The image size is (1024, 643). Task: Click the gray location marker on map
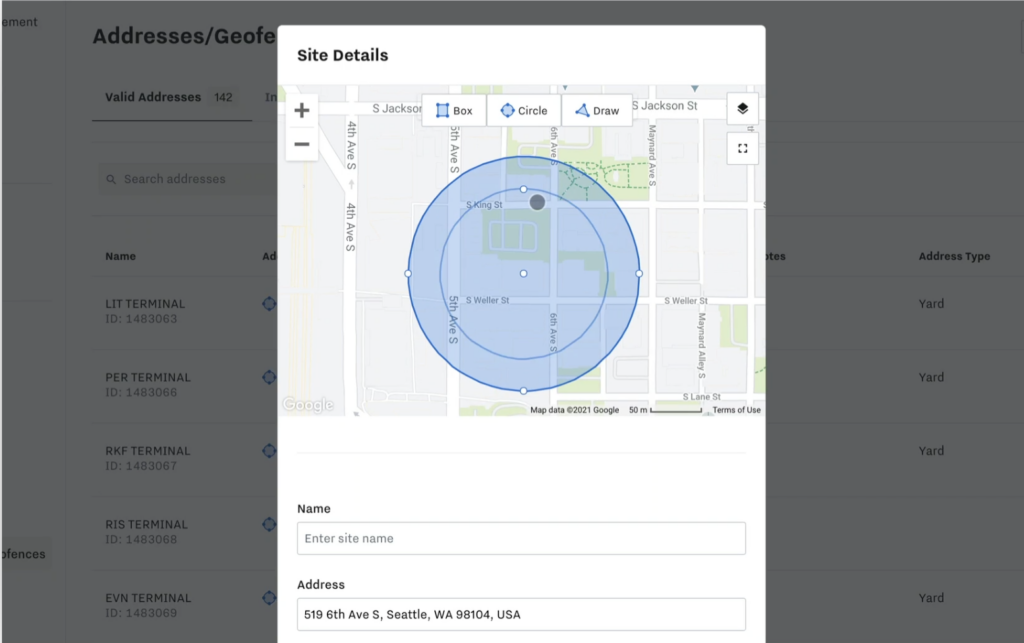(x=537, y=202)
